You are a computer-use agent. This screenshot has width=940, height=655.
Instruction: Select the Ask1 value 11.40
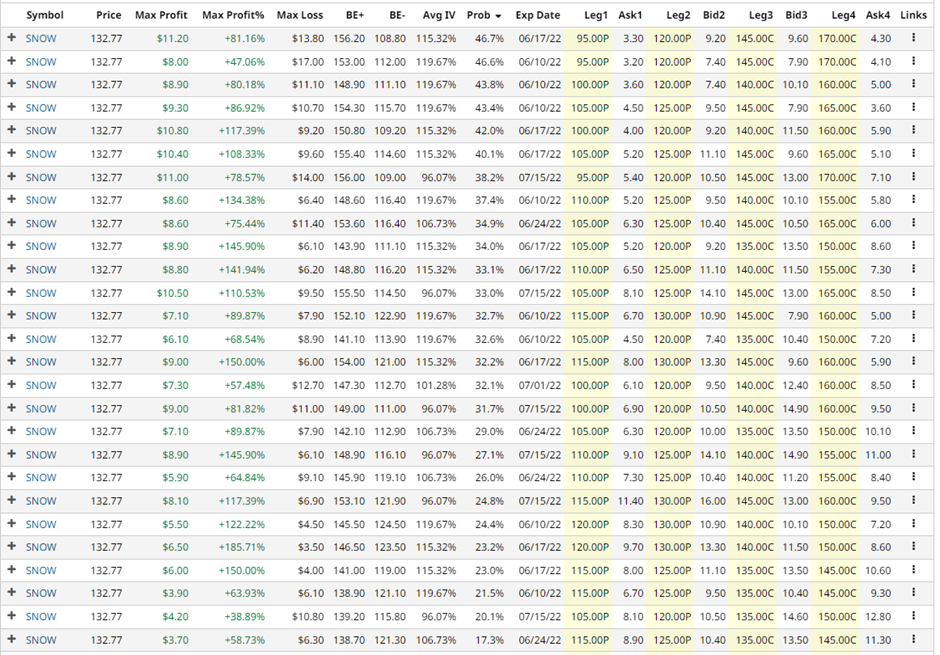tap(631, 501)
